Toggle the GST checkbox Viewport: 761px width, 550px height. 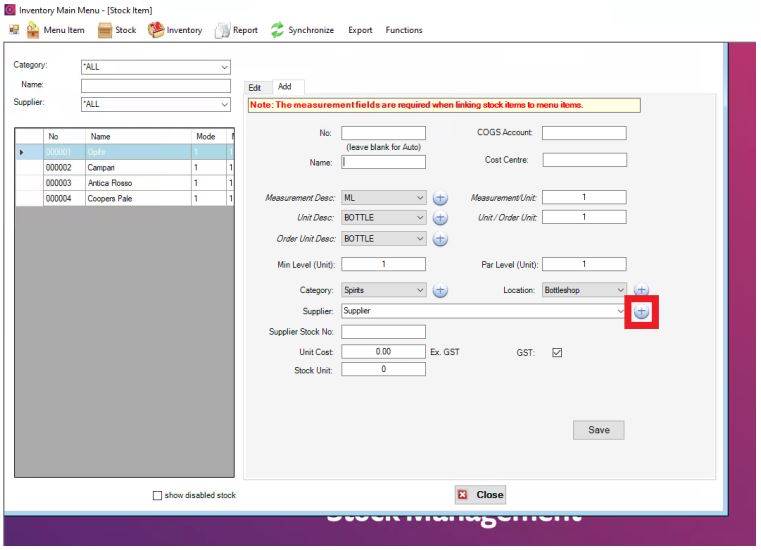558,352
